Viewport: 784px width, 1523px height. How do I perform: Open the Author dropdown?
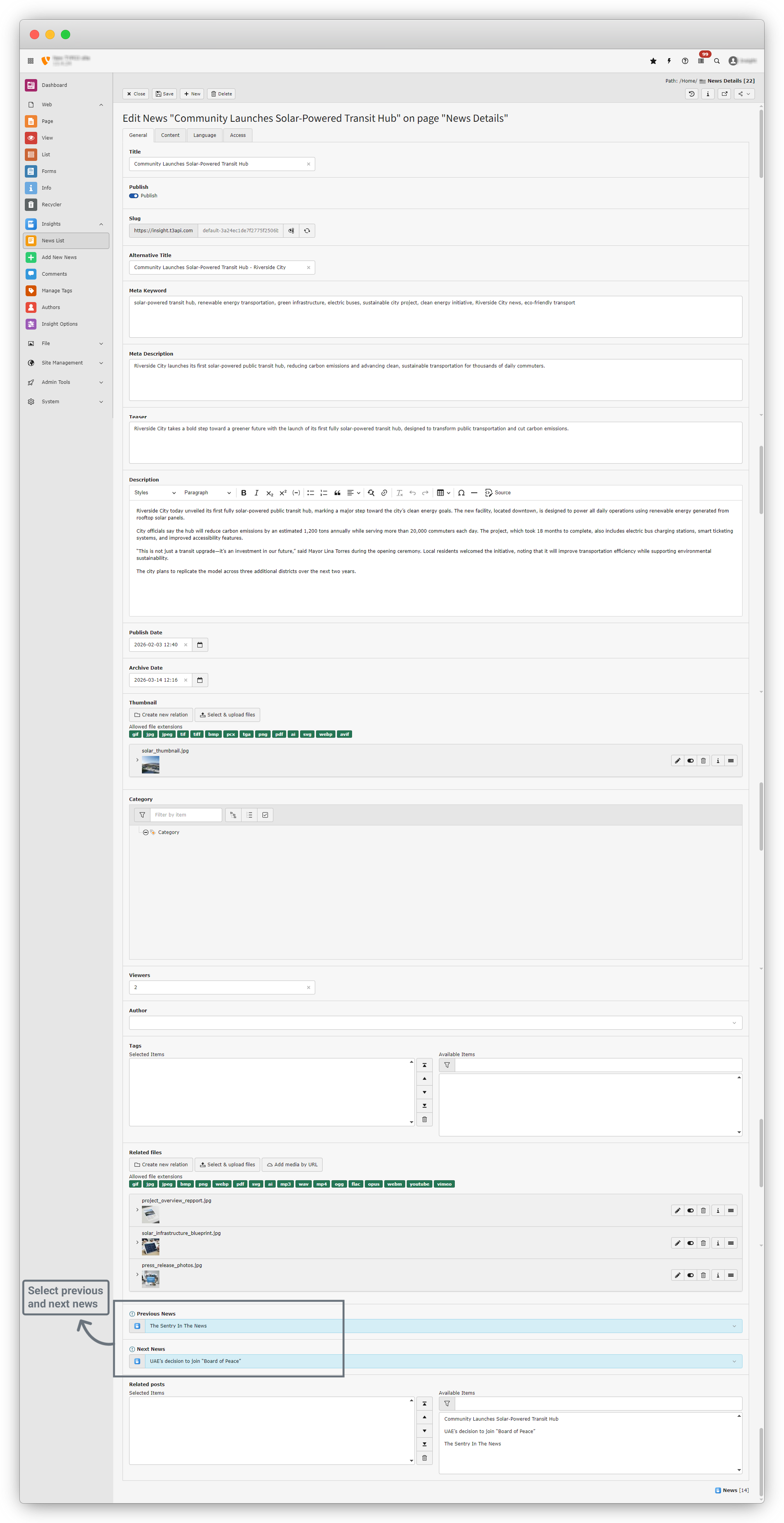435,1023
